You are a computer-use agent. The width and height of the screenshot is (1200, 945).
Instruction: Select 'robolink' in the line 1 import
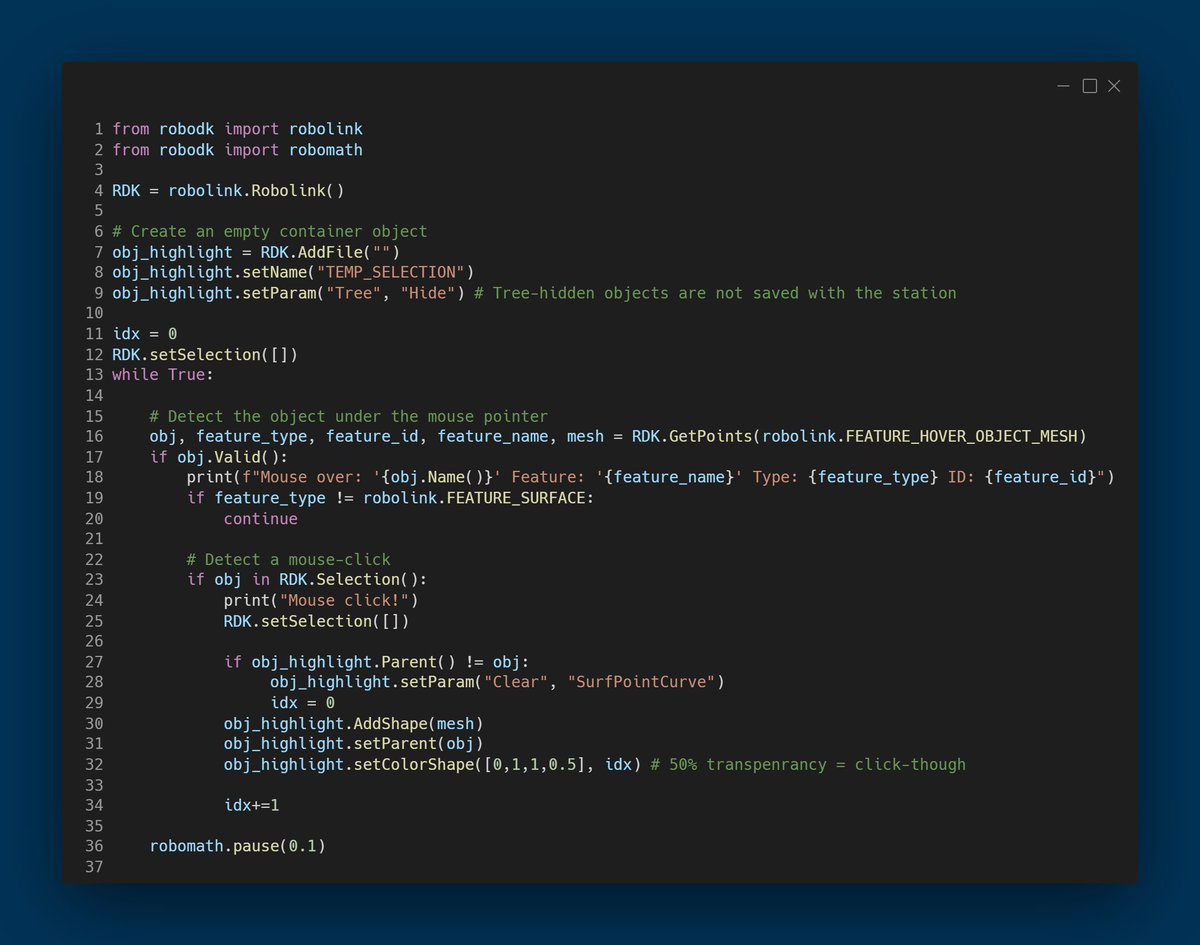coord(326,129)
